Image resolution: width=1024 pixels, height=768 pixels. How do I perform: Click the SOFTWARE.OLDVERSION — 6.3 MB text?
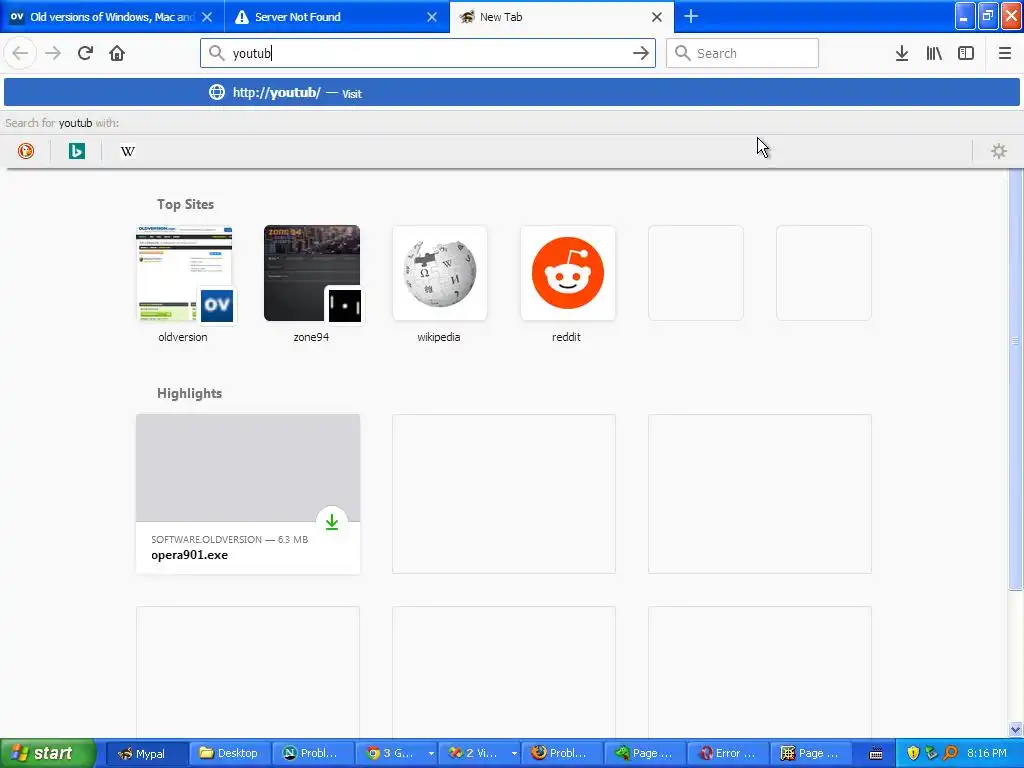pyautogui.click(x=229, y=539)
